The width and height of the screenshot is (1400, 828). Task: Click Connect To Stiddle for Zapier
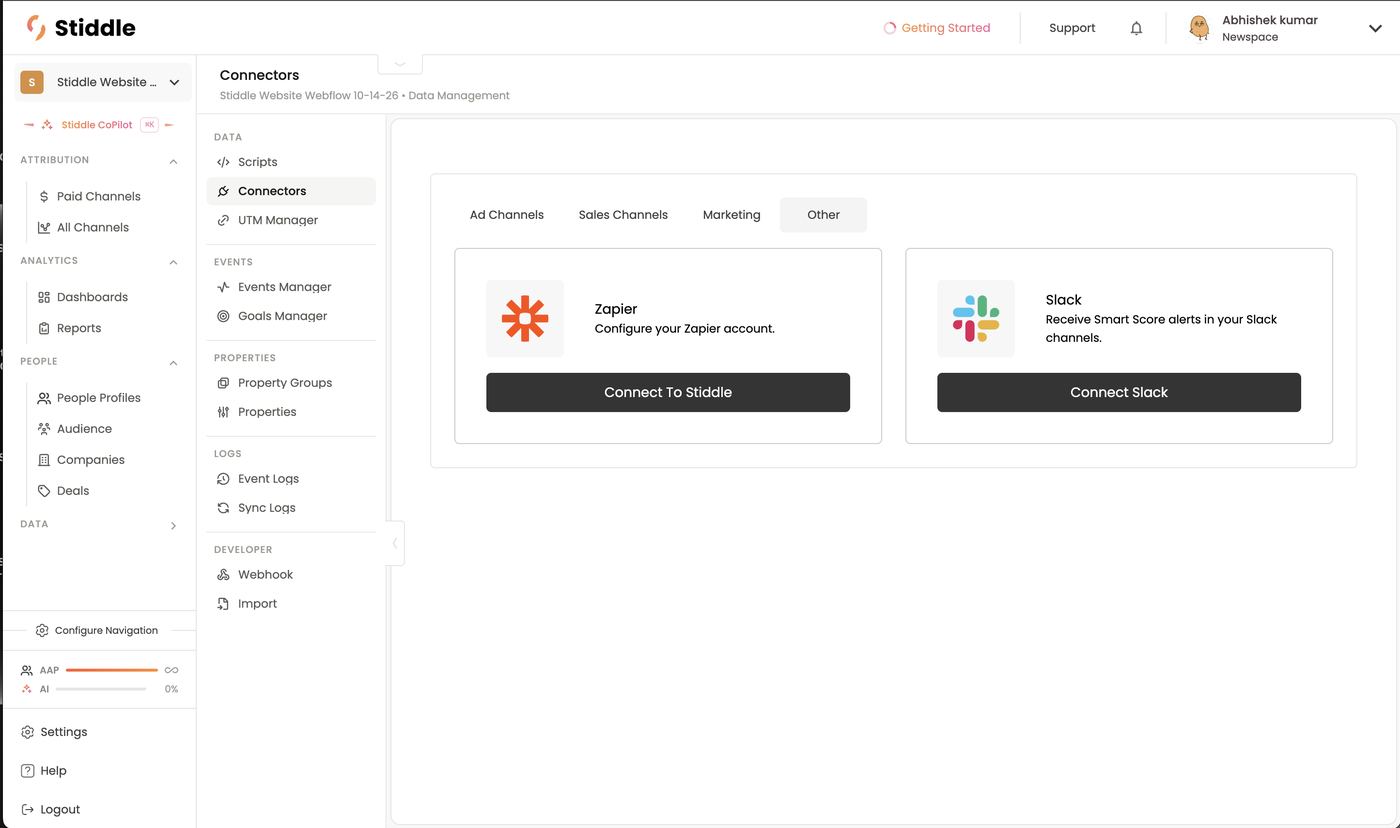pos(668,392)
